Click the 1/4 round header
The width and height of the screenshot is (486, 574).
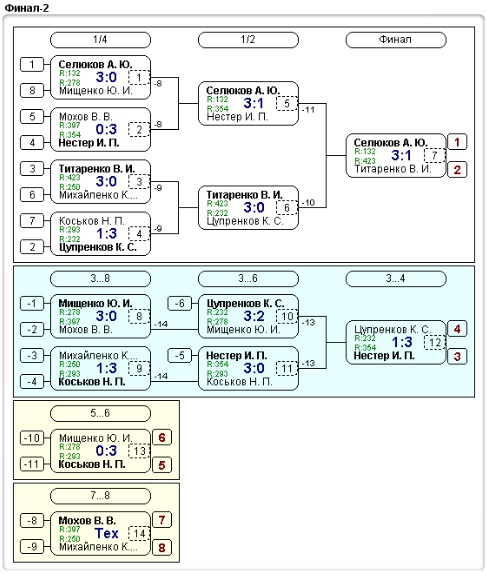coord(100,40)
